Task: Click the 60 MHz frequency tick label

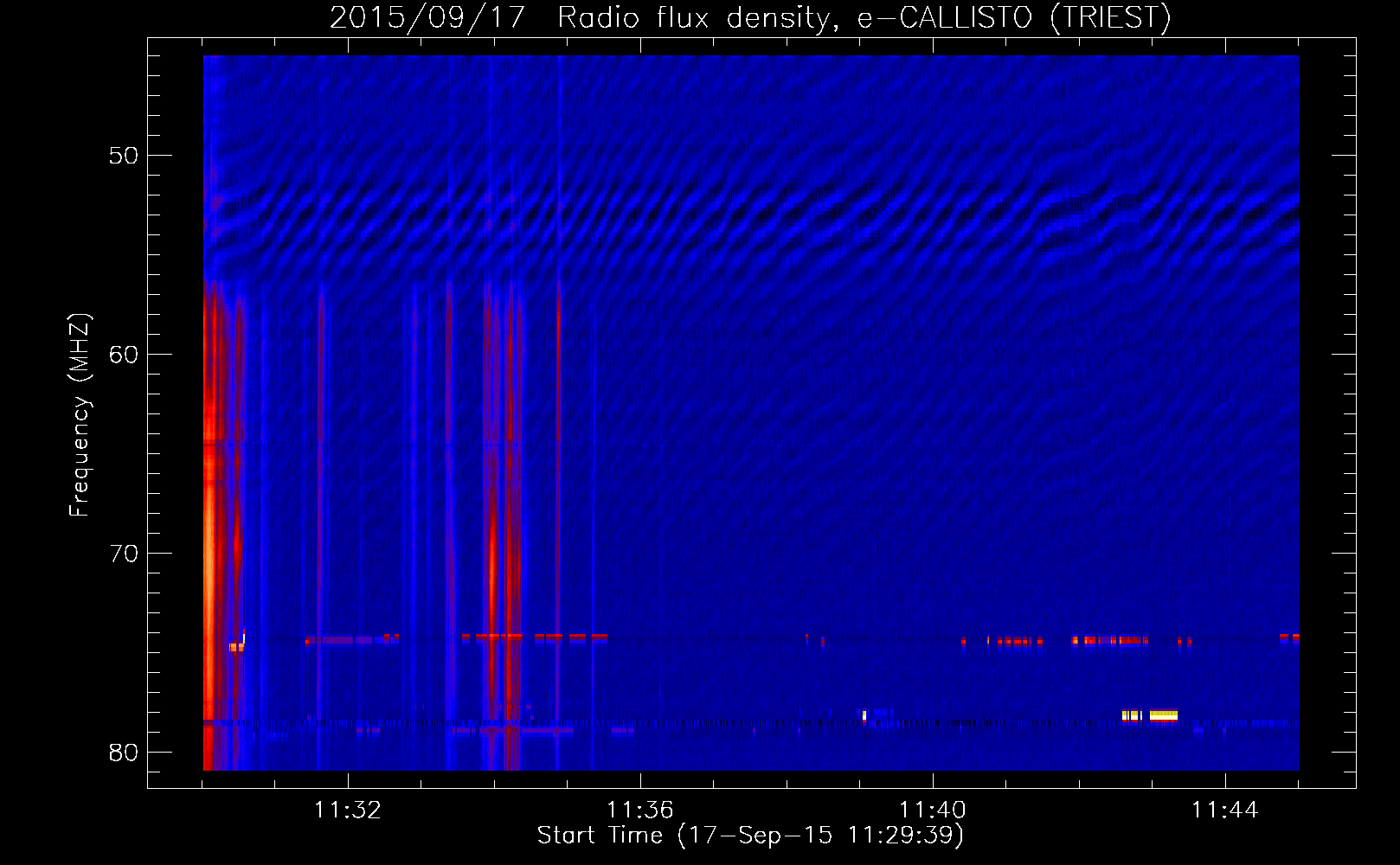Action: [124, 355]
